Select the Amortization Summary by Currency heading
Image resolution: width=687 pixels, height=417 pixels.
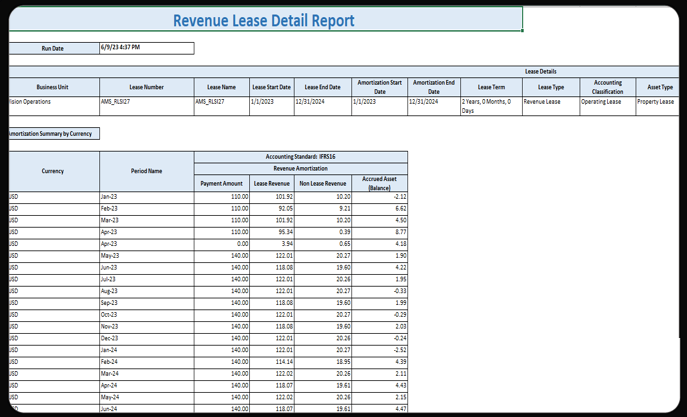point(53,133)
